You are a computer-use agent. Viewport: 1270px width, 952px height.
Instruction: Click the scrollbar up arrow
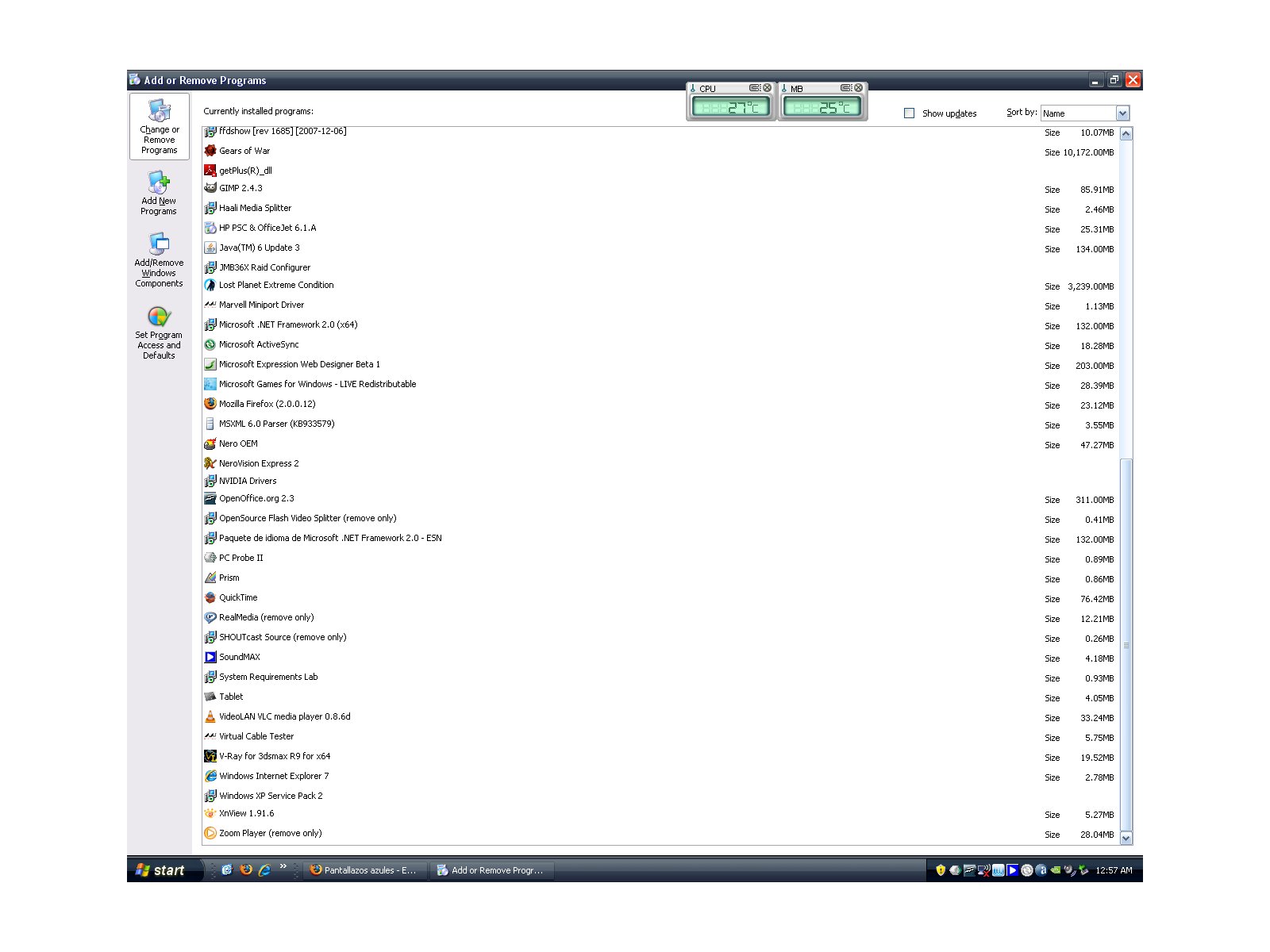[x=1126, y=134]
